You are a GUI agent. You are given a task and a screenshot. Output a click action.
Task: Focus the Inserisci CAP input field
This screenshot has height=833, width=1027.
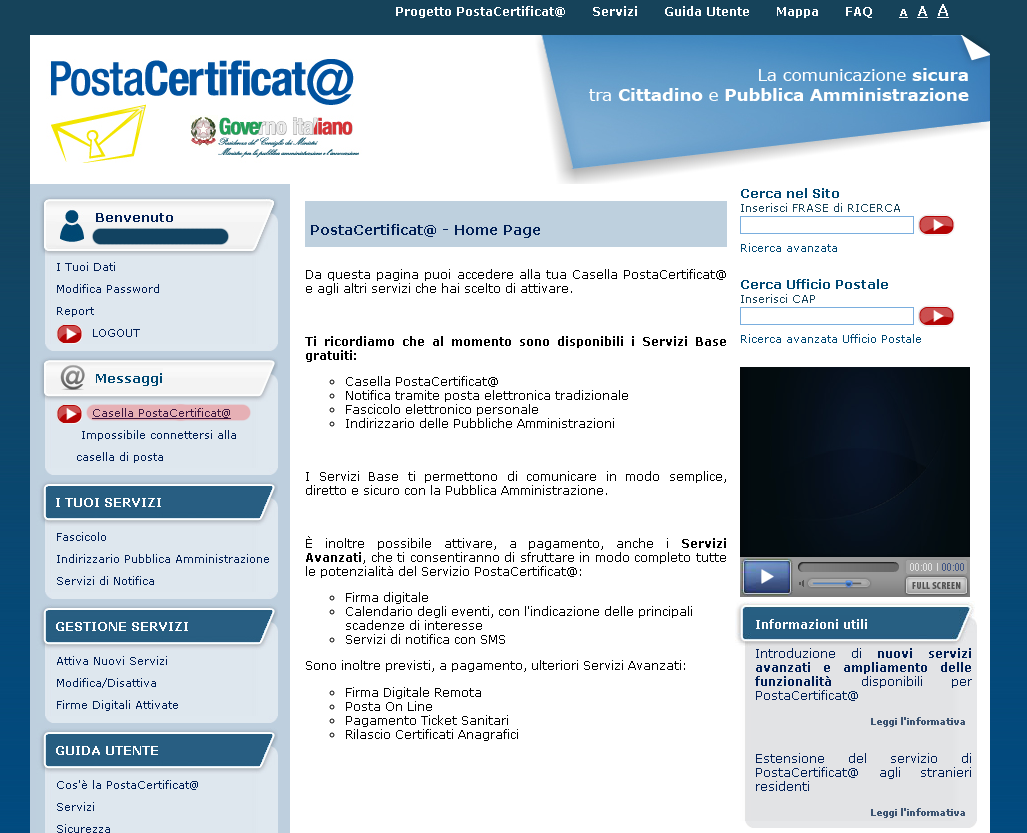[827, 316]
